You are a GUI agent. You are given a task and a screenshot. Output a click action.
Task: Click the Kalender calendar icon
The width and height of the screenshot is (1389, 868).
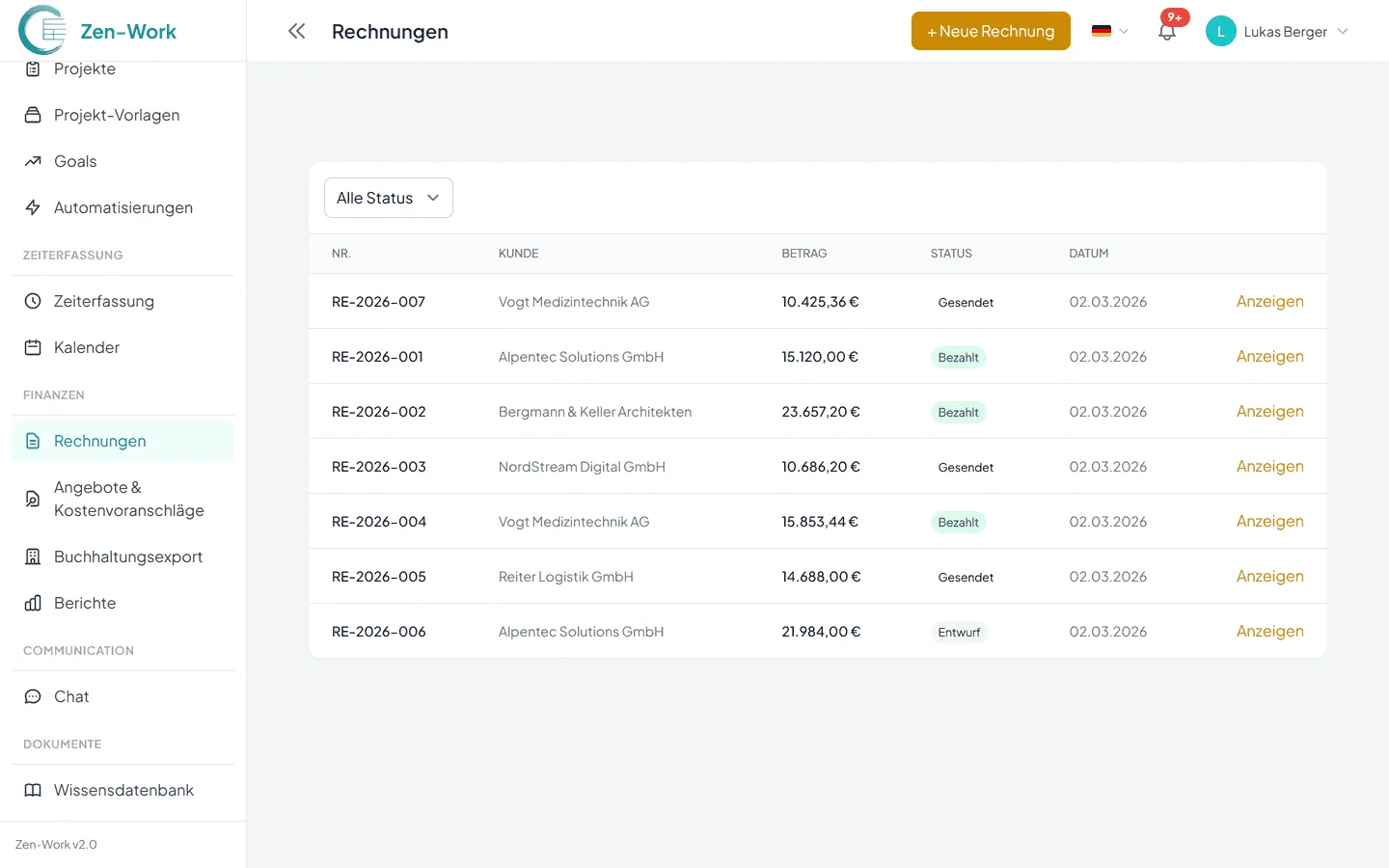point(33,347)
